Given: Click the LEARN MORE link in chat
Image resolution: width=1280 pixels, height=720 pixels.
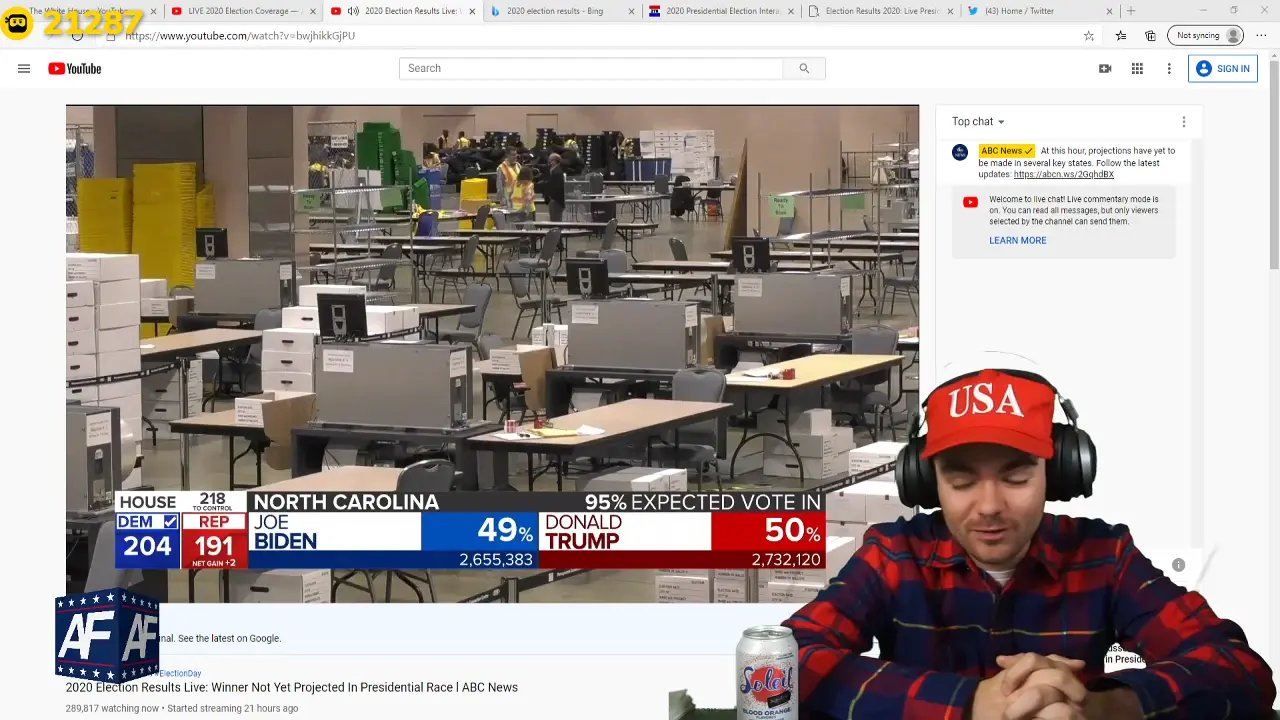Looking at the screenshot, I should click(1017, 241).
